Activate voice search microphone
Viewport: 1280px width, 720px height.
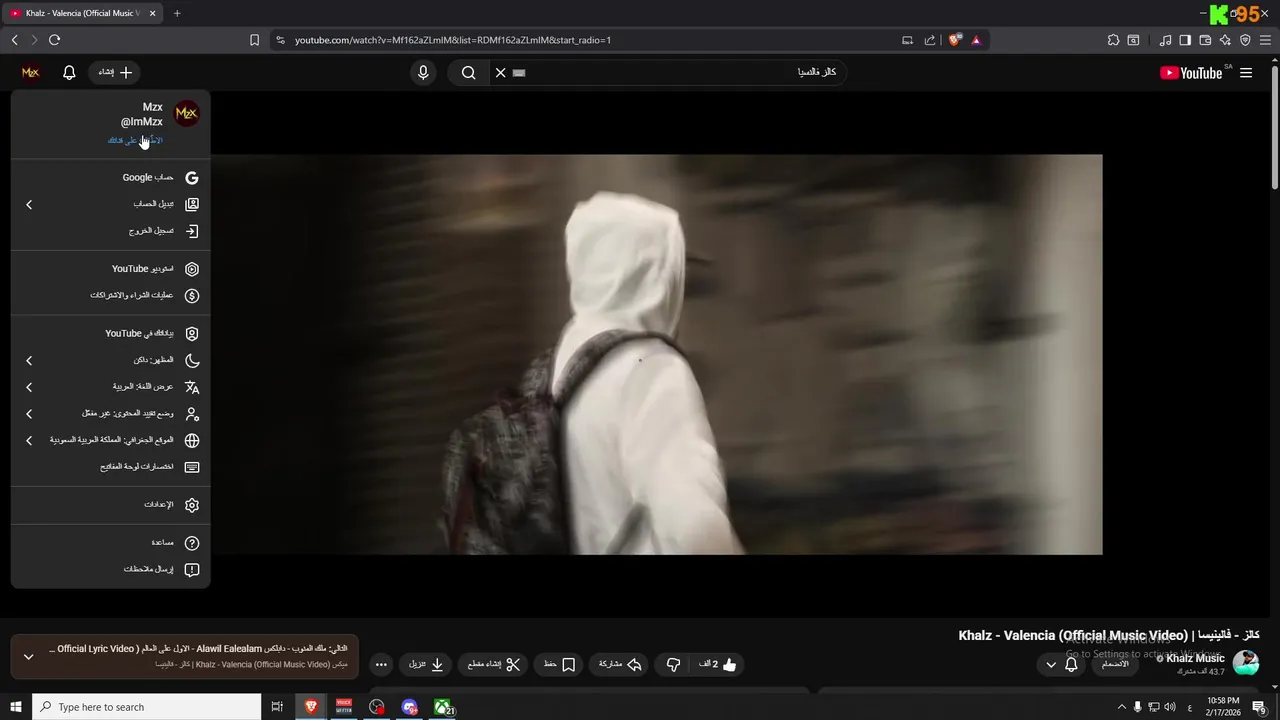click(423, 72)
